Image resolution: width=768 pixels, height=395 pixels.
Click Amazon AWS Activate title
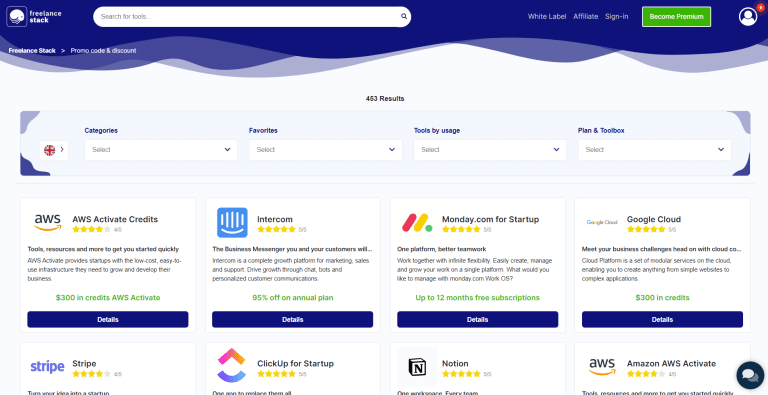672,364
